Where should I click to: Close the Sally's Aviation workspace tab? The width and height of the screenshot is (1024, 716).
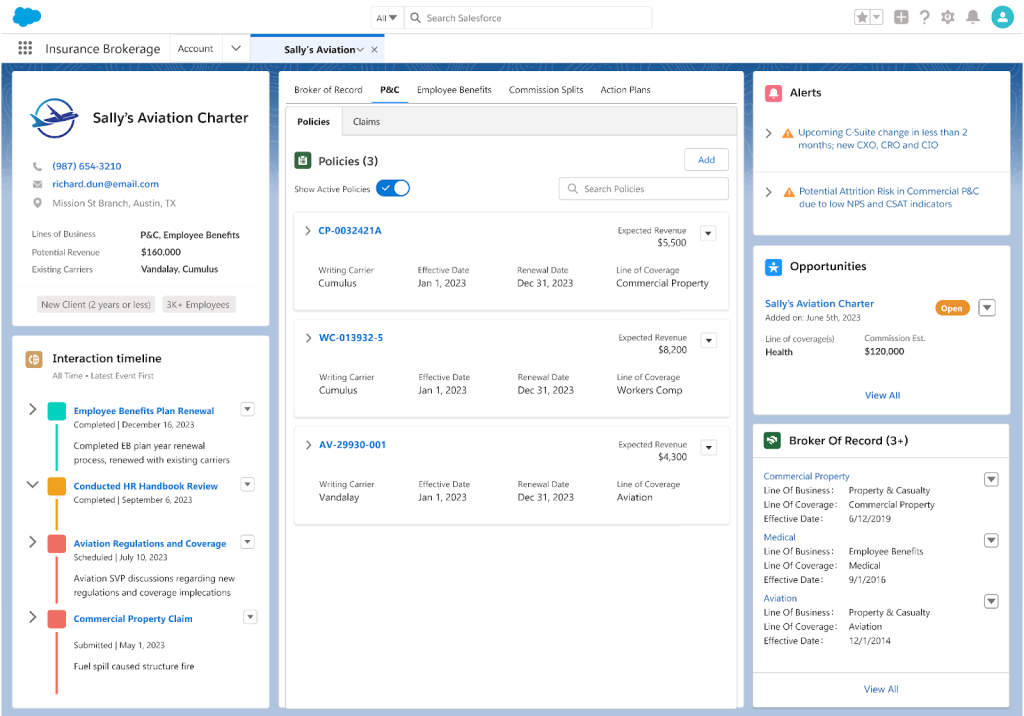(375, 50)
